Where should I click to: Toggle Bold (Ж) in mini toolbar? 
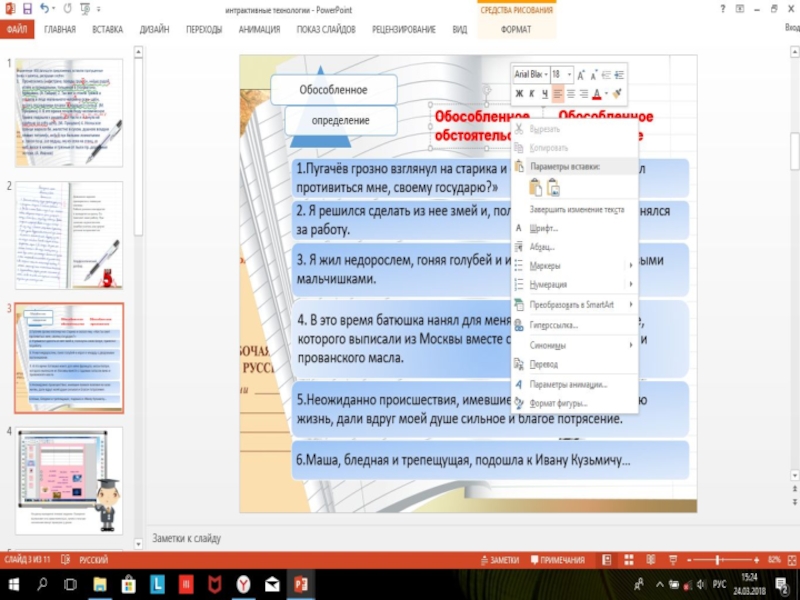[x=519, y=93]
